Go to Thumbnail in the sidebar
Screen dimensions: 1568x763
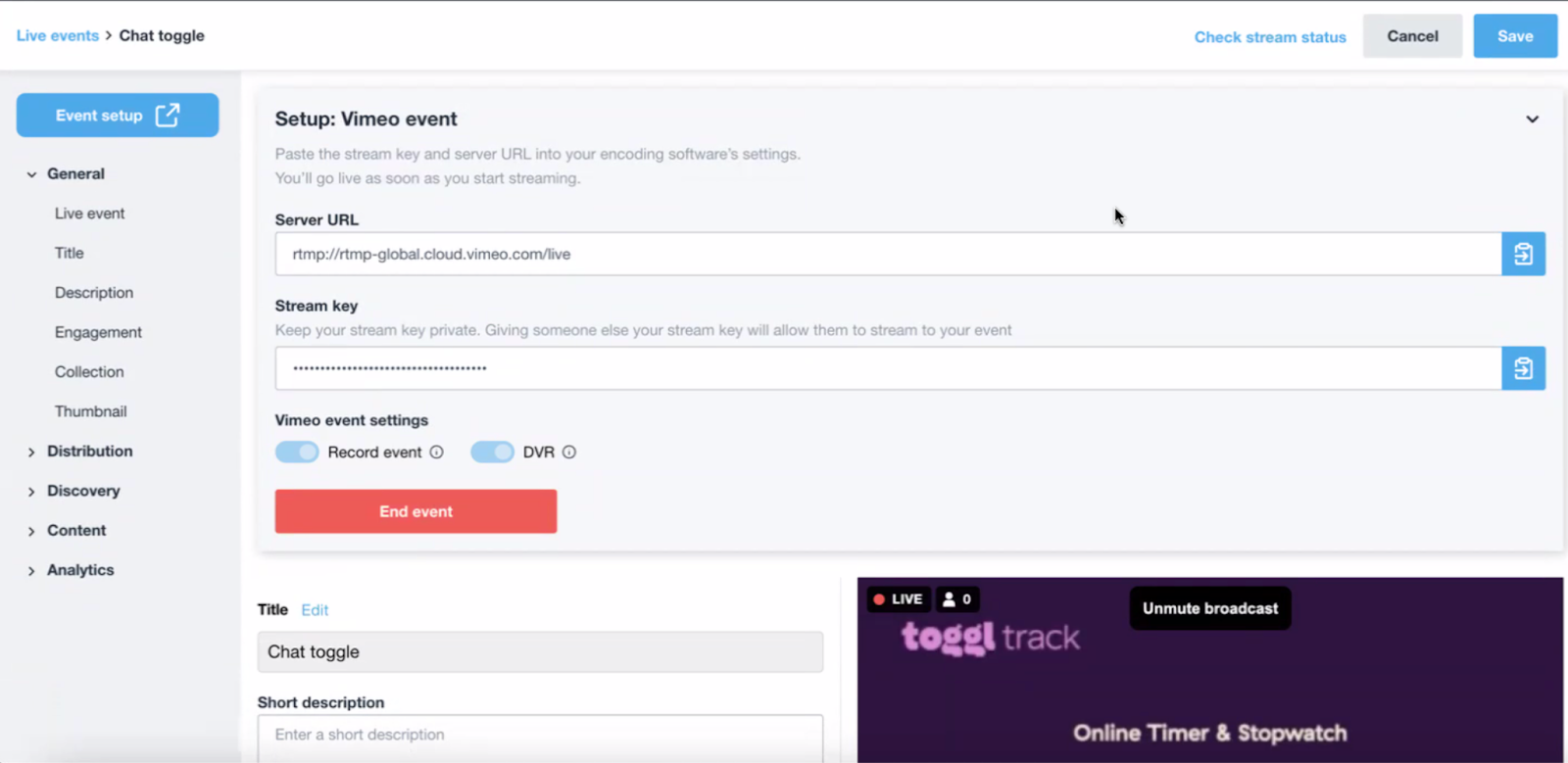coord(90,412)
